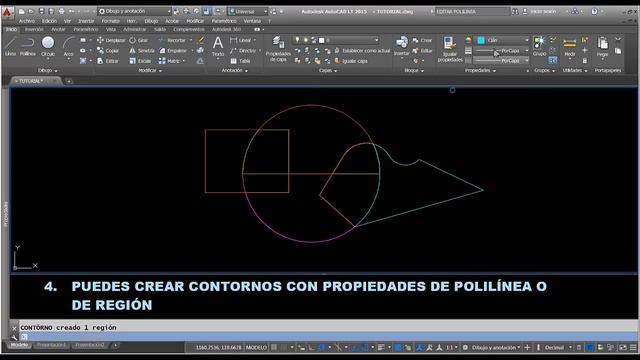Select the Línea drawing tool

pyautogui.click(x=10, y=46)
